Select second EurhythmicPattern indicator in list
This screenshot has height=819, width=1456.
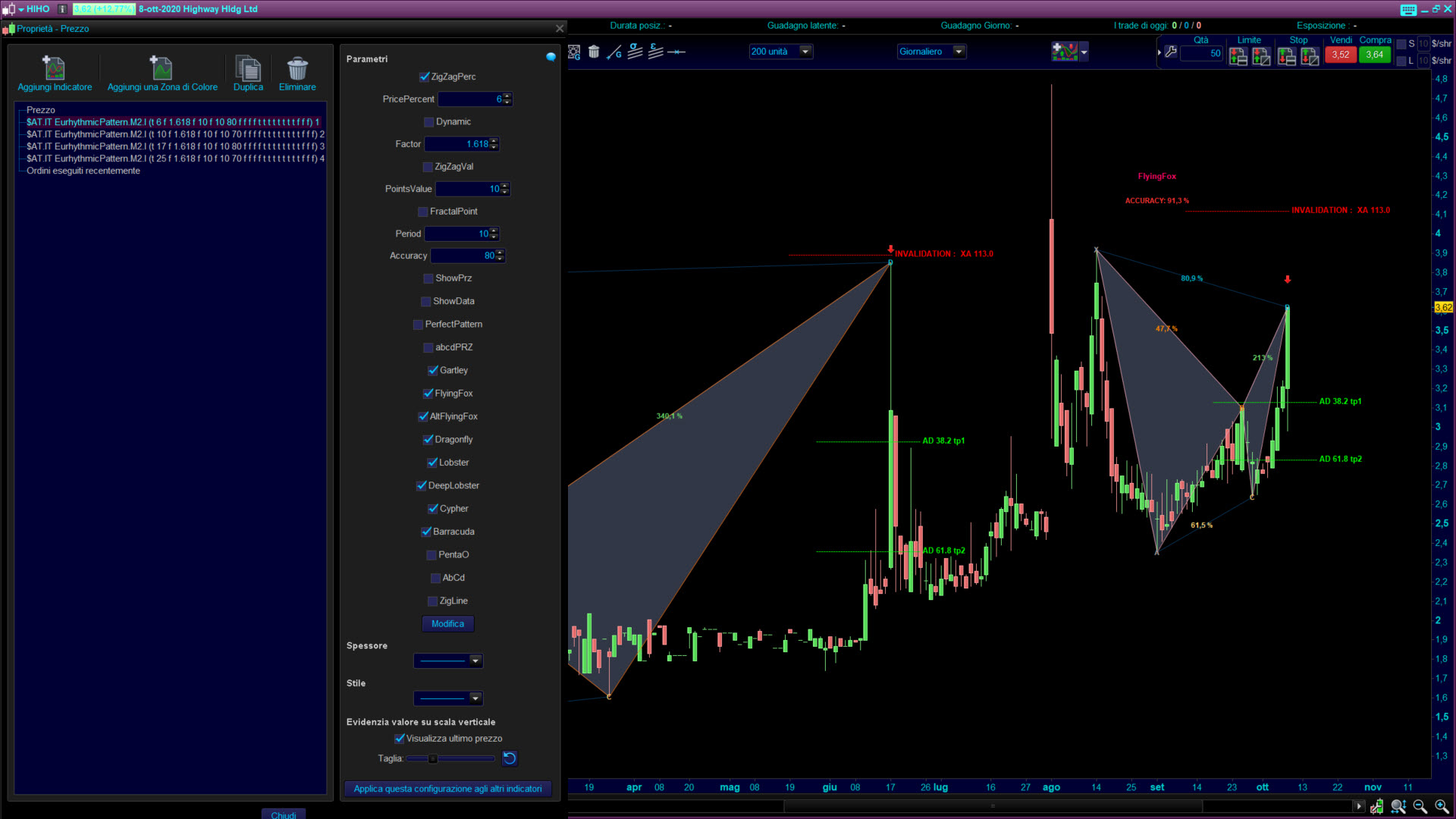pos(174,134)
